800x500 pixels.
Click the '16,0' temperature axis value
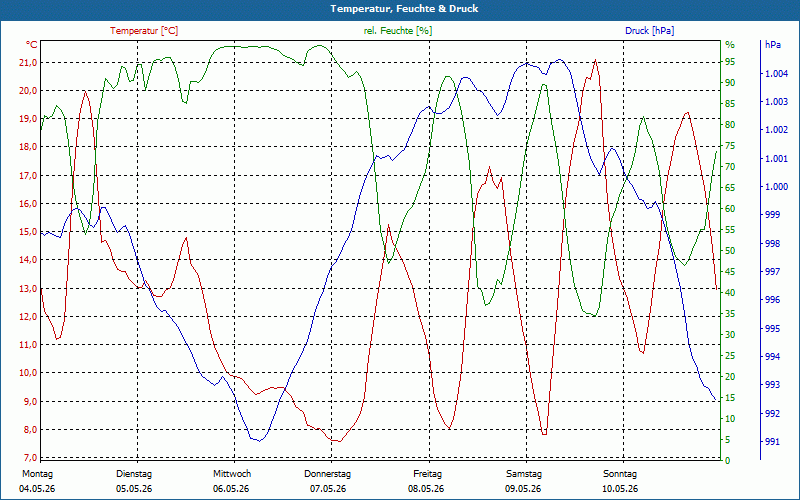point(28,204)
